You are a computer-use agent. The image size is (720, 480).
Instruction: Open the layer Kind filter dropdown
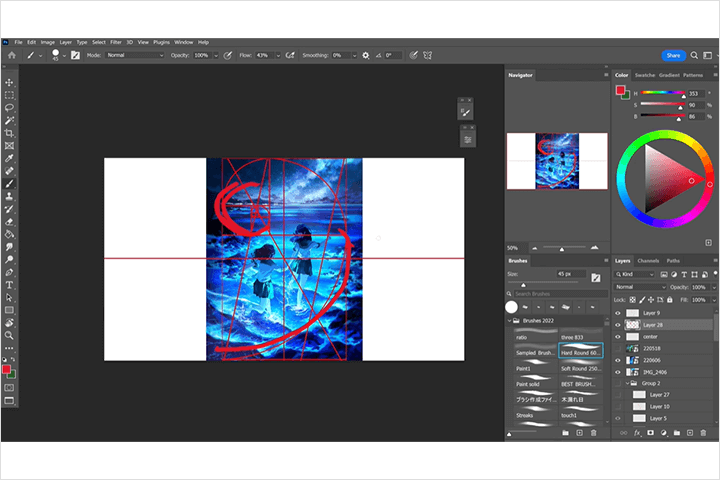pos(635,274)
